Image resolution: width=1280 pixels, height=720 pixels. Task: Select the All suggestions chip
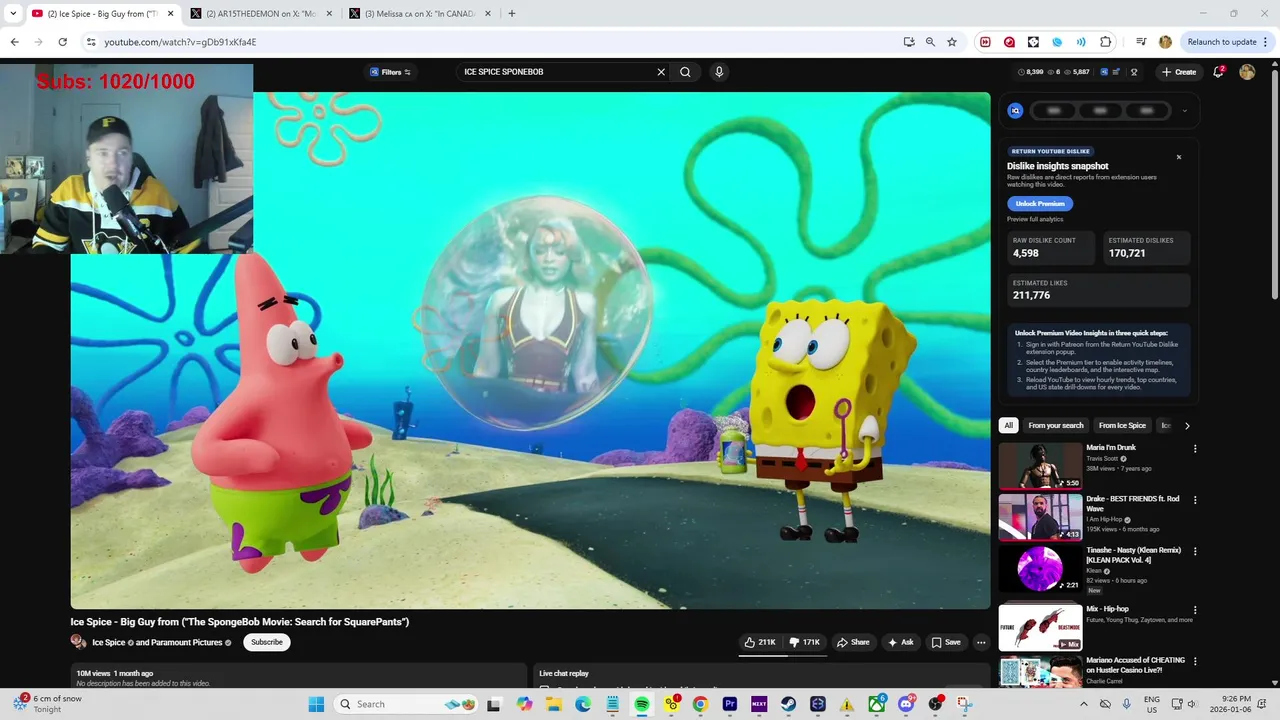click(x=1008, y=426)
